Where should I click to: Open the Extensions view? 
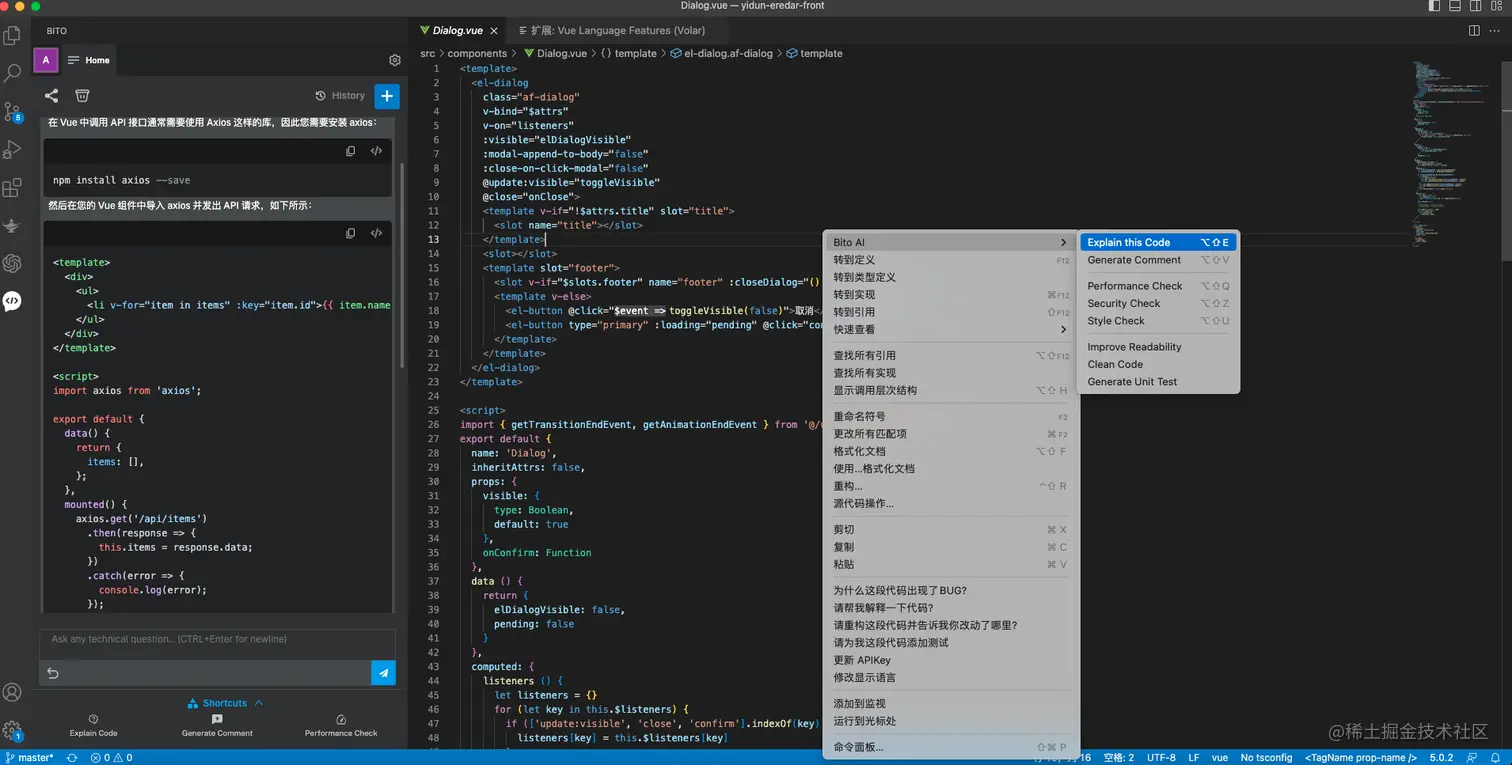pos(13,187)
